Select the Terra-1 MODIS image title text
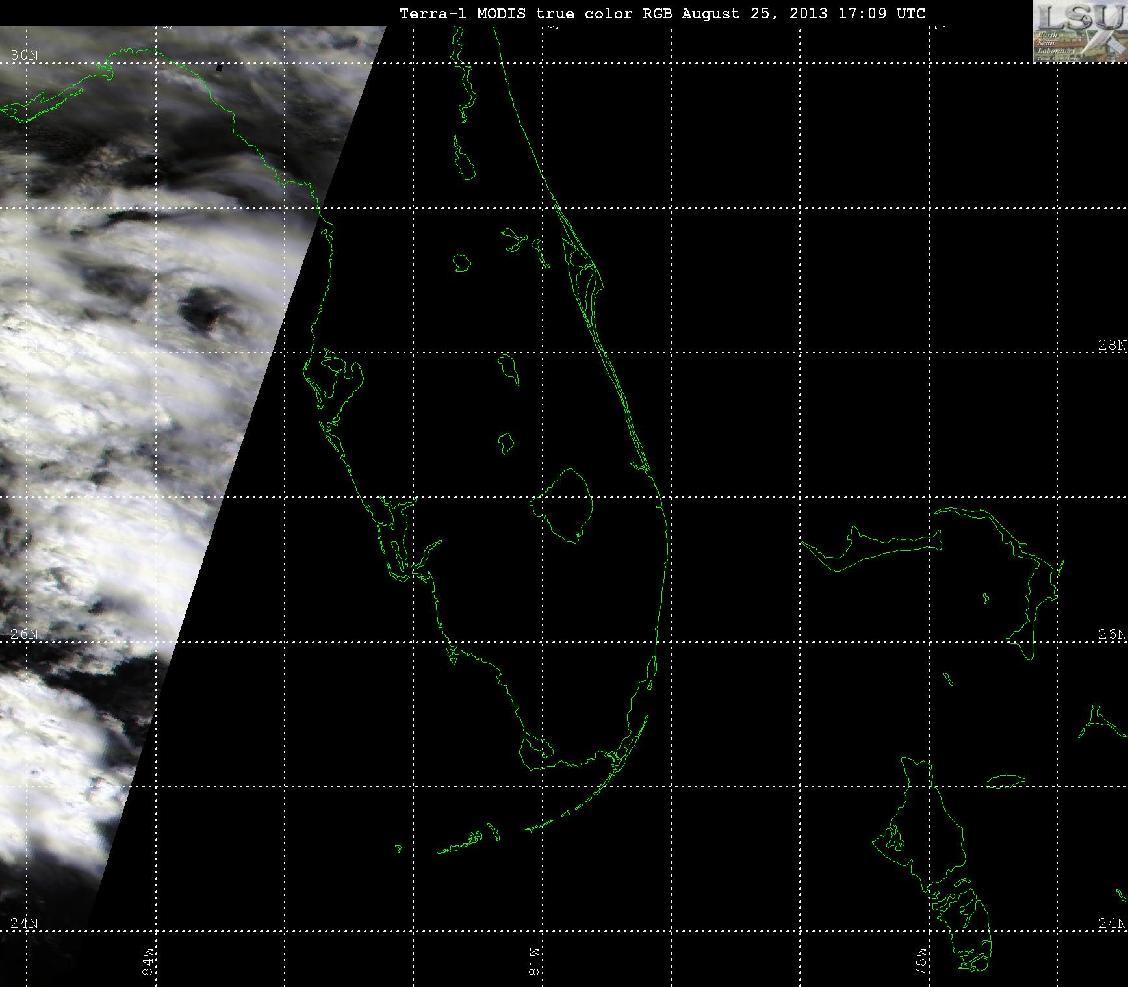This screenshot has width=1128, height=987. [x=662, y=13]
